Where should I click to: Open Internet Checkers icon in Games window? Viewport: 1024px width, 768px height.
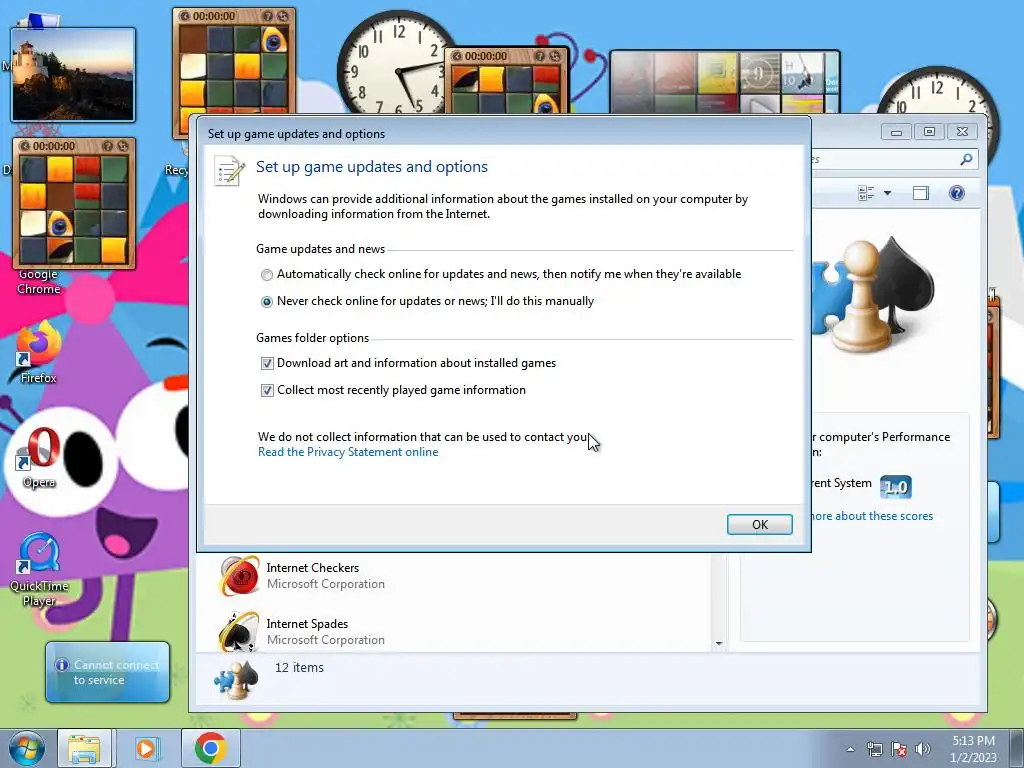coord(238,575)
